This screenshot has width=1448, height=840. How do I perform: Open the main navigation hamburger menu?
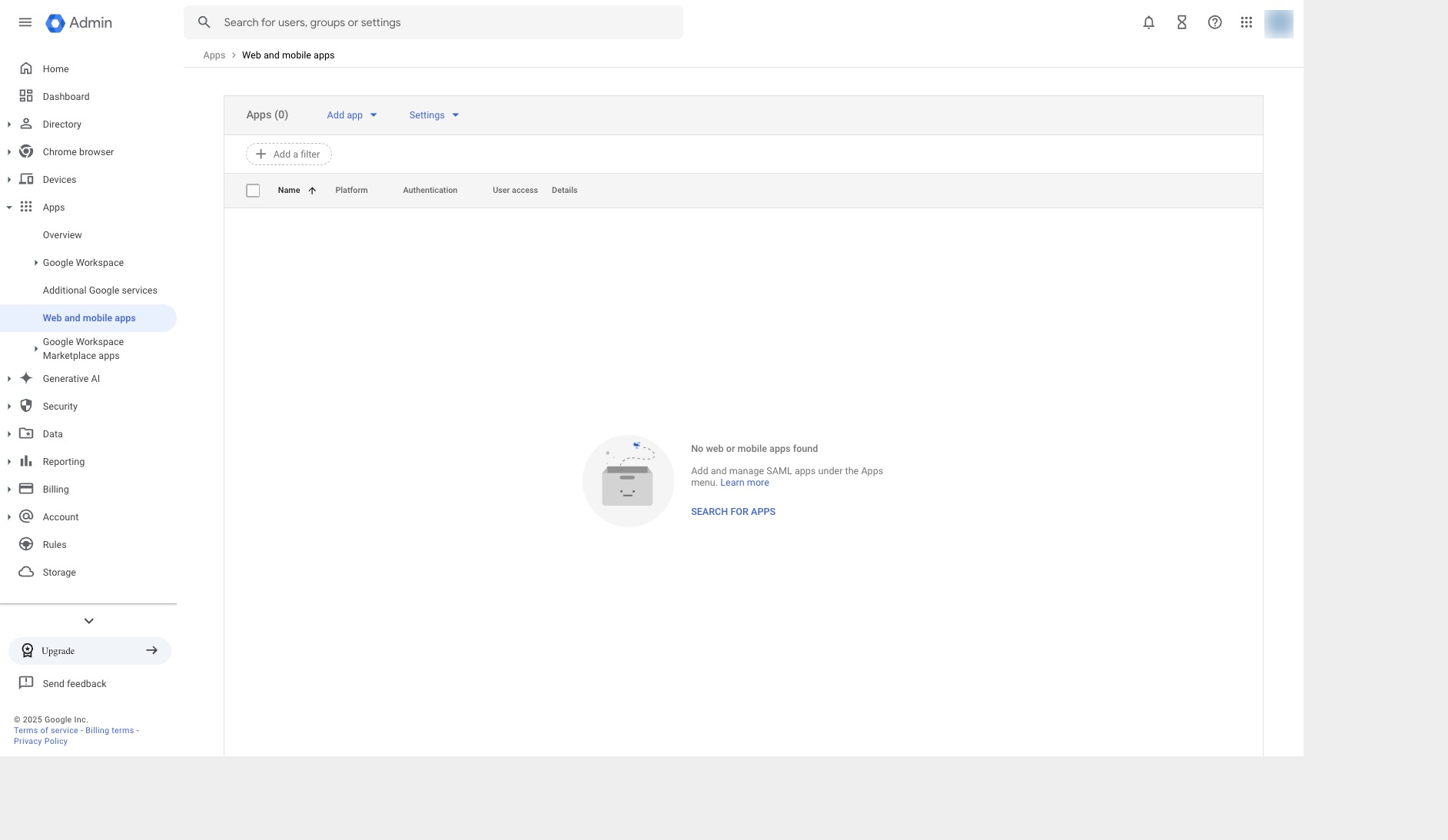[x=25, y=22]
